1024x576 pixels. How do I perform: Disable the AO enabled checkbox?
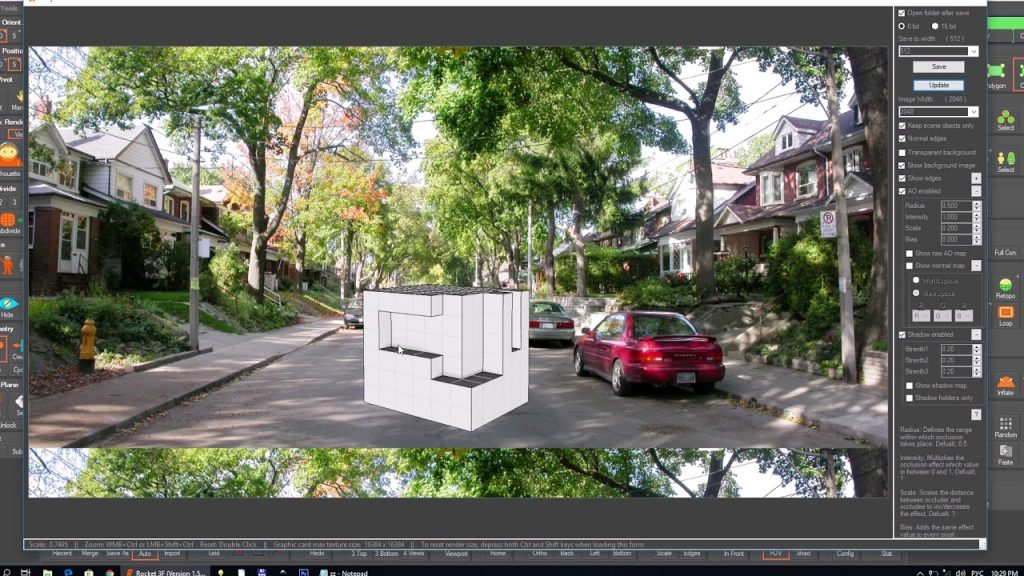(x=903, y=192)
